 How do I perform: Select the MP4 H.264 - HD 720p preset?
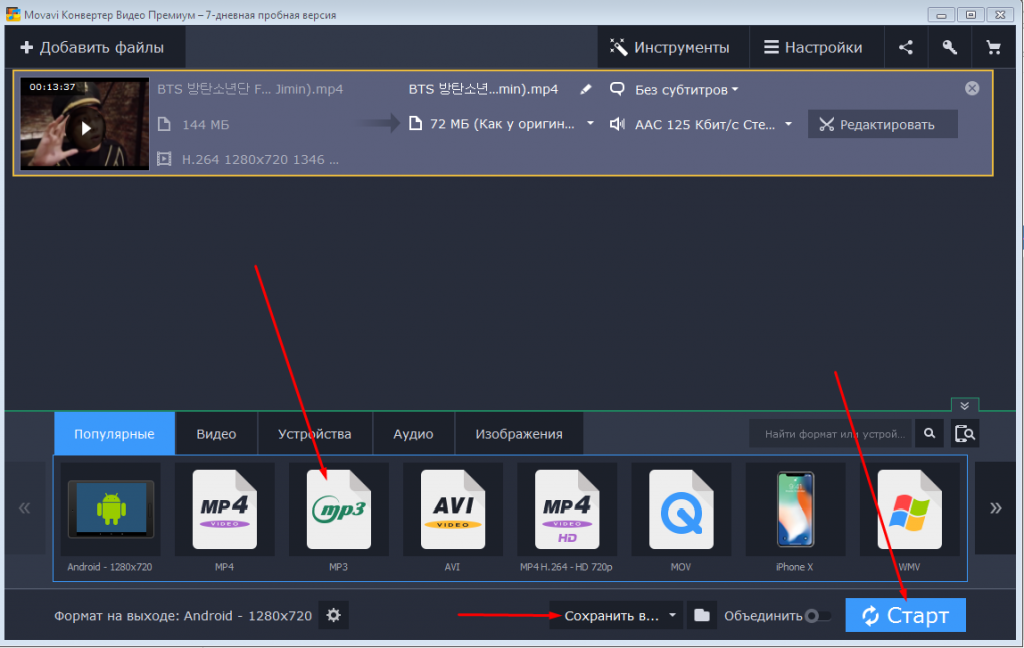point(566,517)
